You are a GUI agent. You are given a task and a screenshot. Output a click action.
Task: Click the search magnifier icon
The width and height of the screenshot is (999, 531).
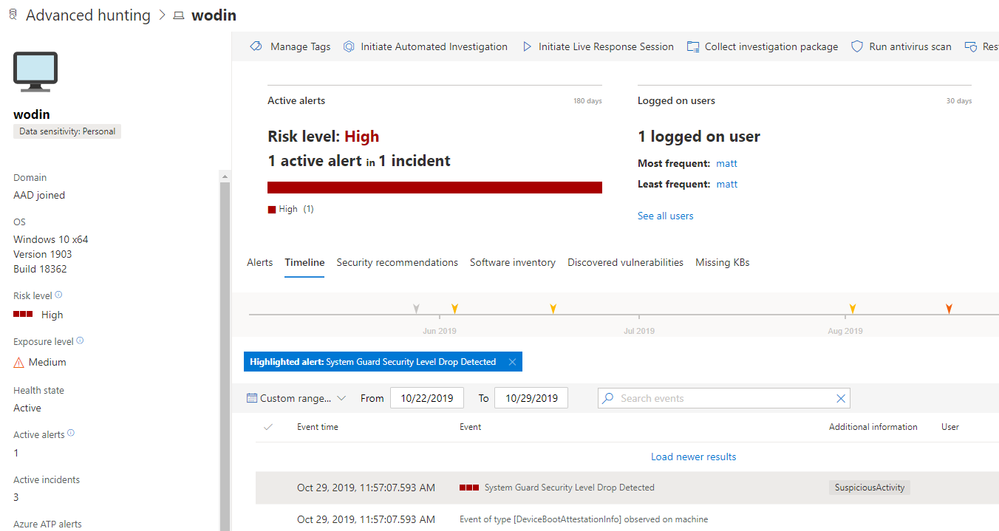tap(608, 398)
